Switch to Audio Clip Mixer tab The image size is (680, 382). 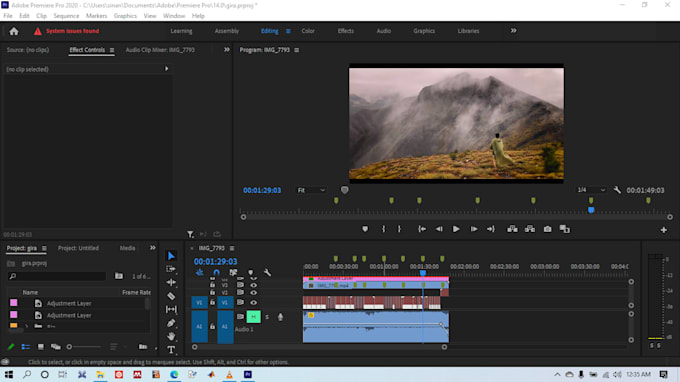160,50
